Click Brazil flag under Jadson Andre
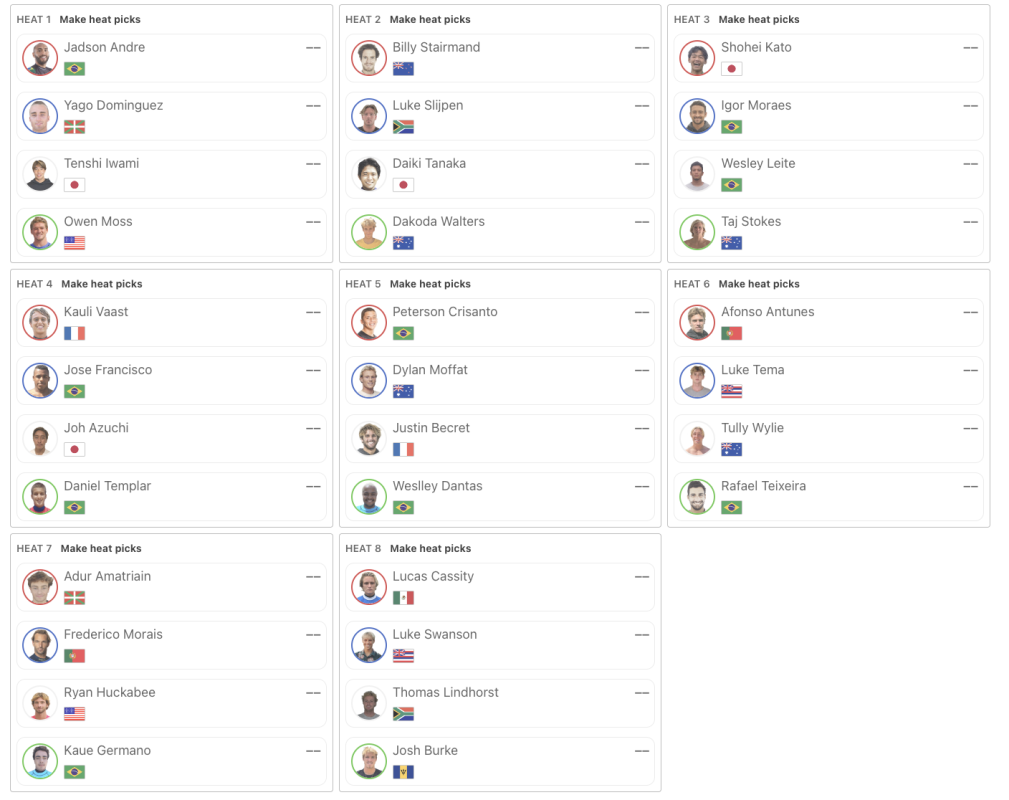The height and width of the screenshot is (800, 1009). [74, 69]
